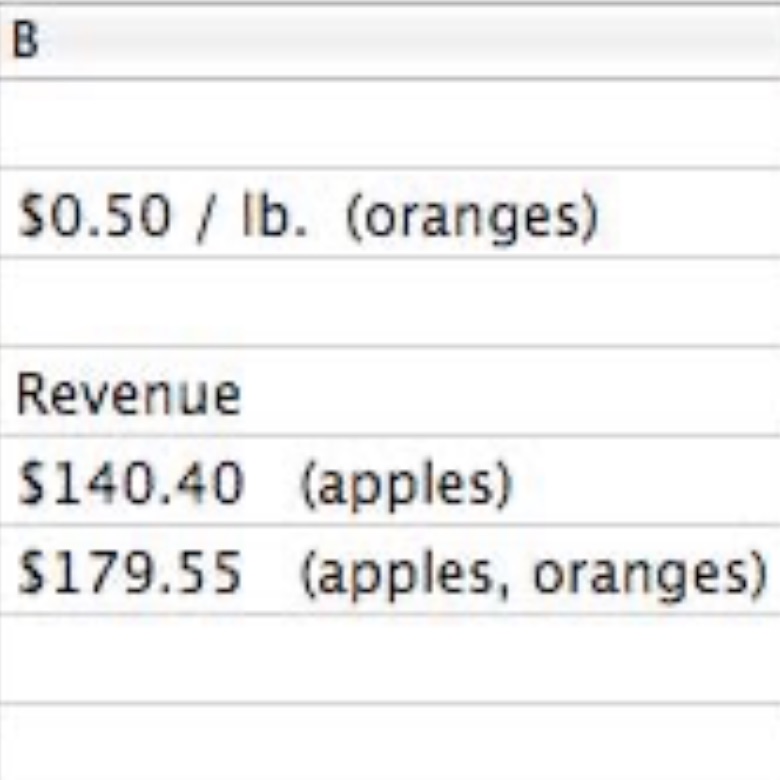
Task: Click the letter B in the column header
Action: pyautogui.click(x=25, y=40)
